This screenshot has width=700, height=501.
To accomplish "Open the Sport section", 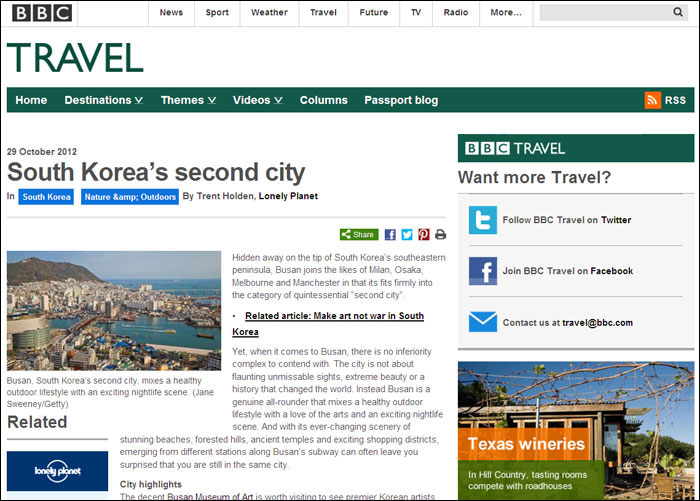I will 217,13.
